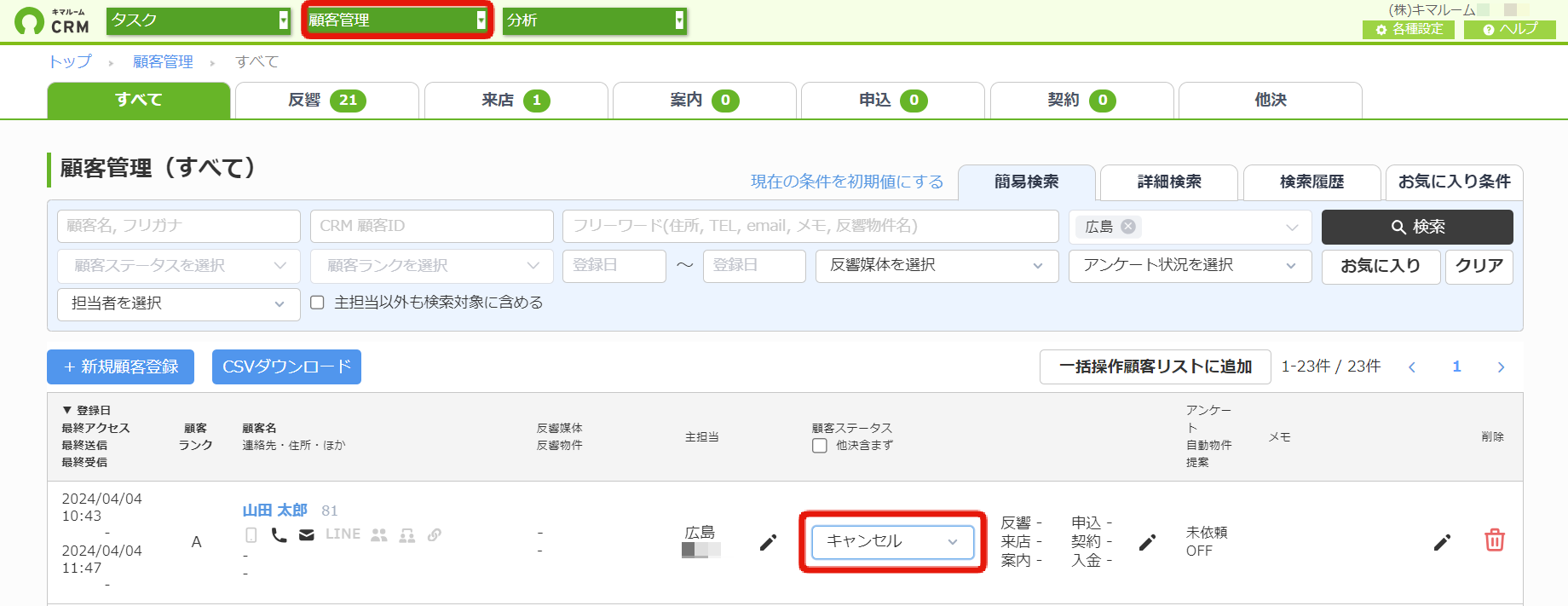Click the red trash delete icon

click(1495, 540)
